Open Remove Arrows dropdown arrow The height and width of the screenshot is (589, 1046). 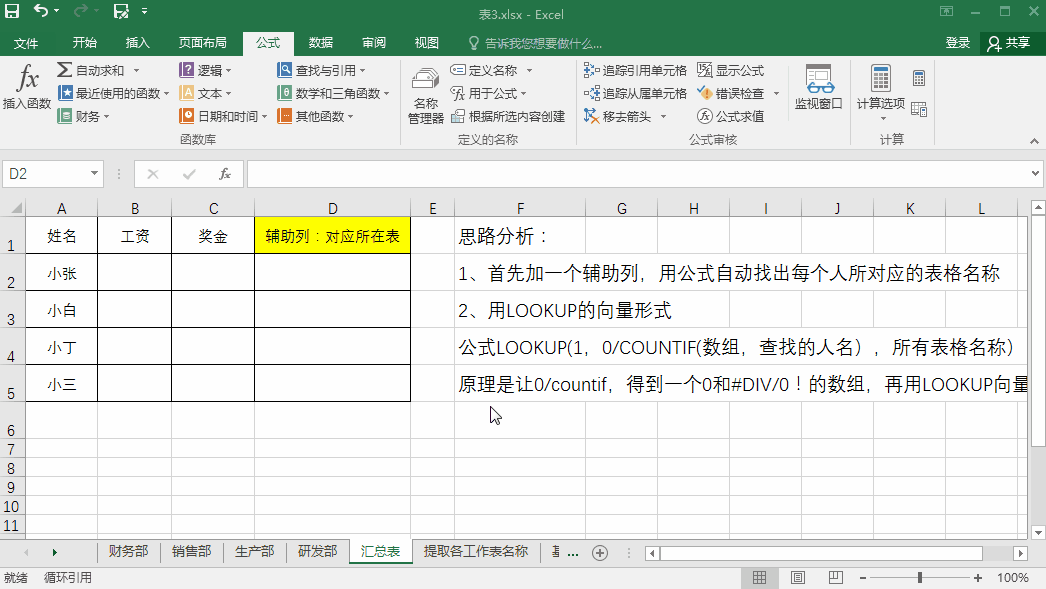(663, 116)
